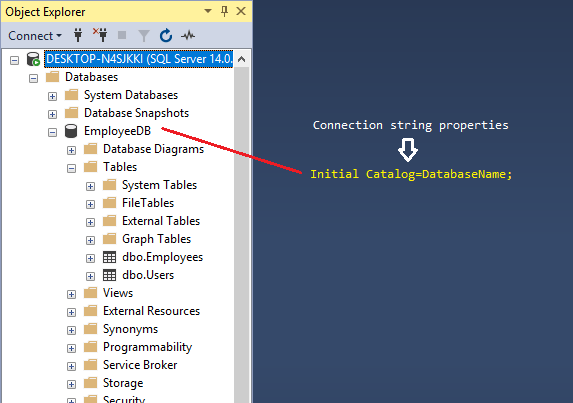Expand the FileTables node
Image resolution: width=573 pixels, height=403 pixels.
[x=91, y=204]
